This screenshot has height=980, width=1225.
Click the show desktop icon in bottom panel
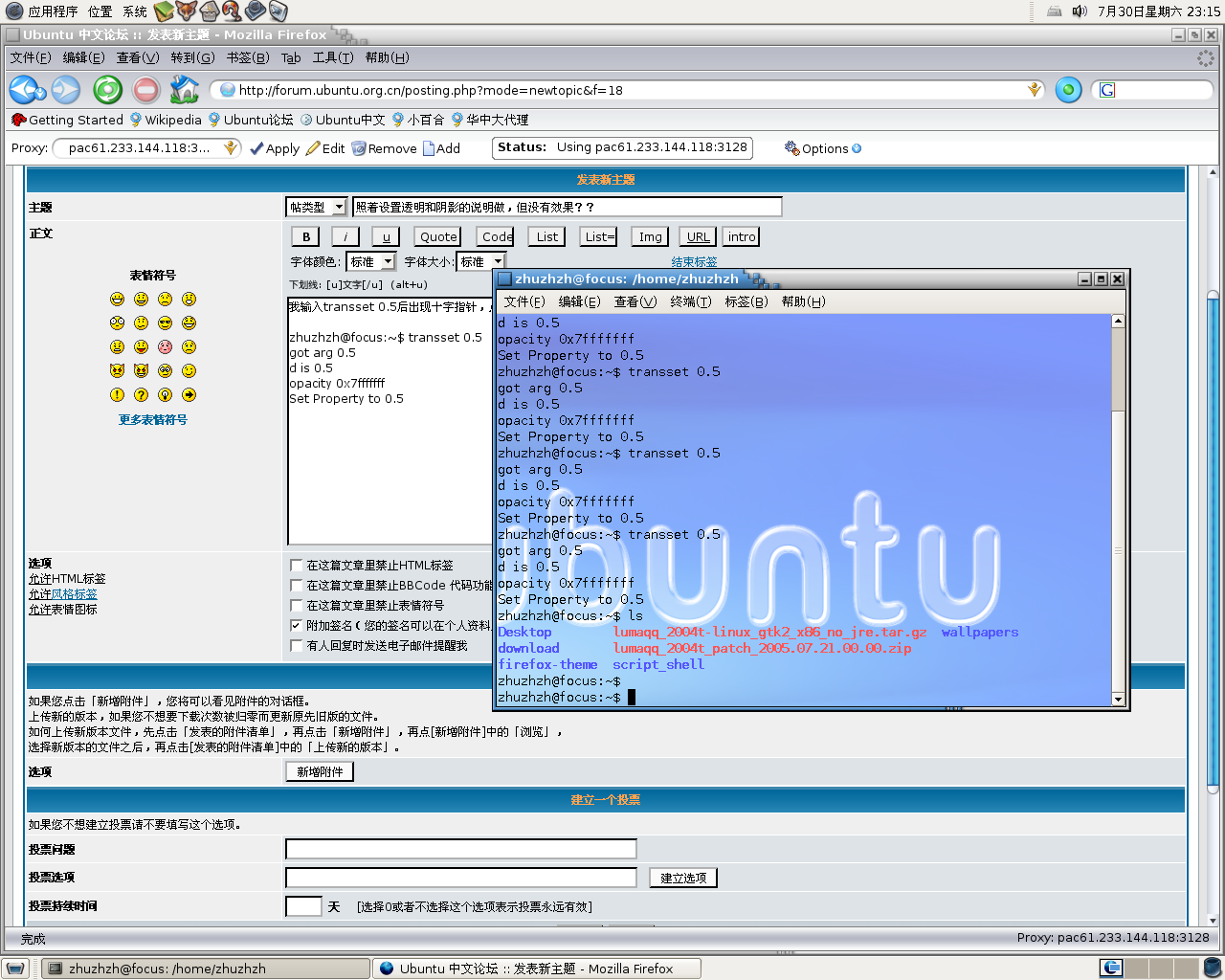coord(13,969)
